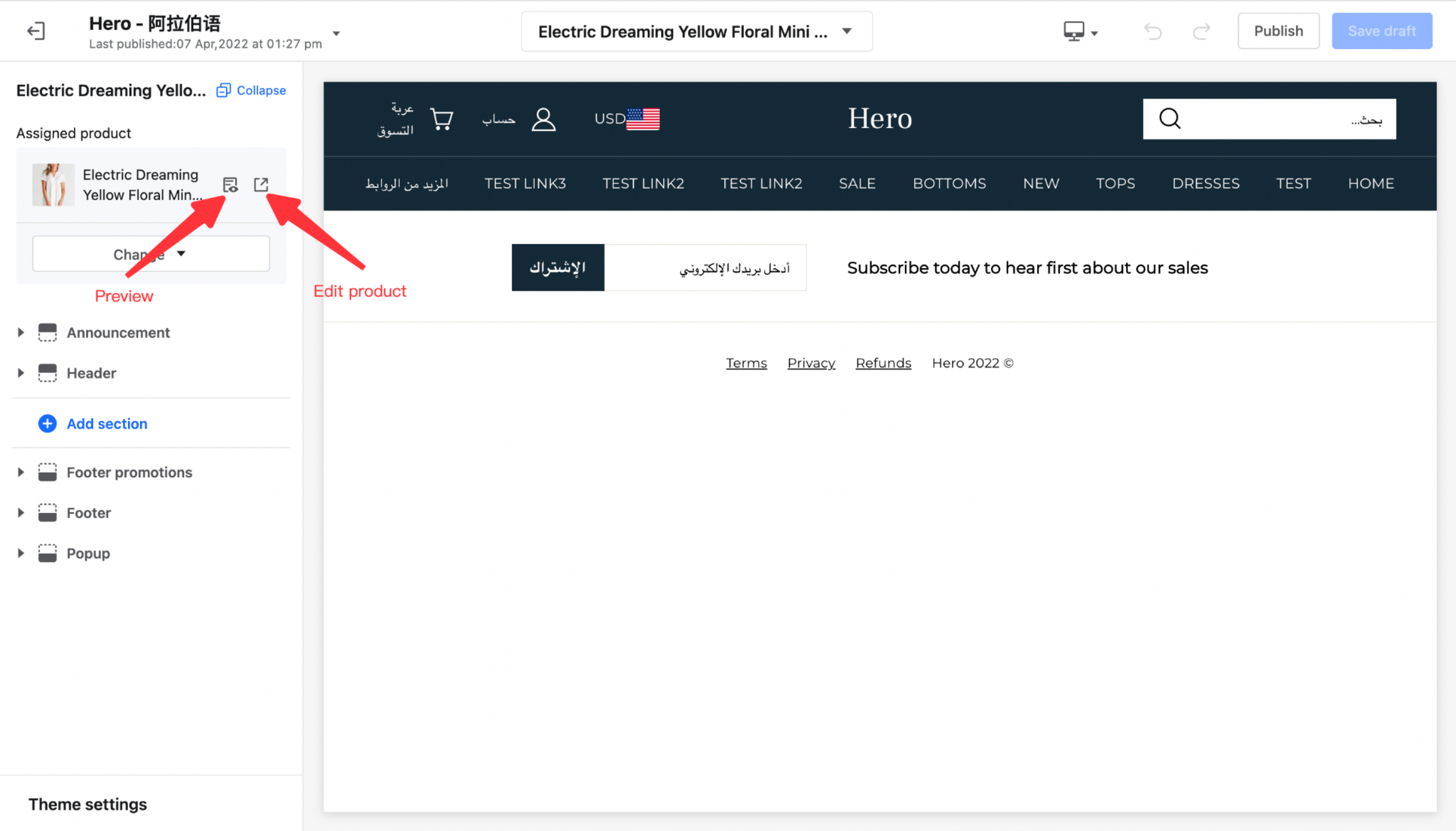Click the Edit product external link icon
Screen dimensions: 1456x831
pos(263,185)
